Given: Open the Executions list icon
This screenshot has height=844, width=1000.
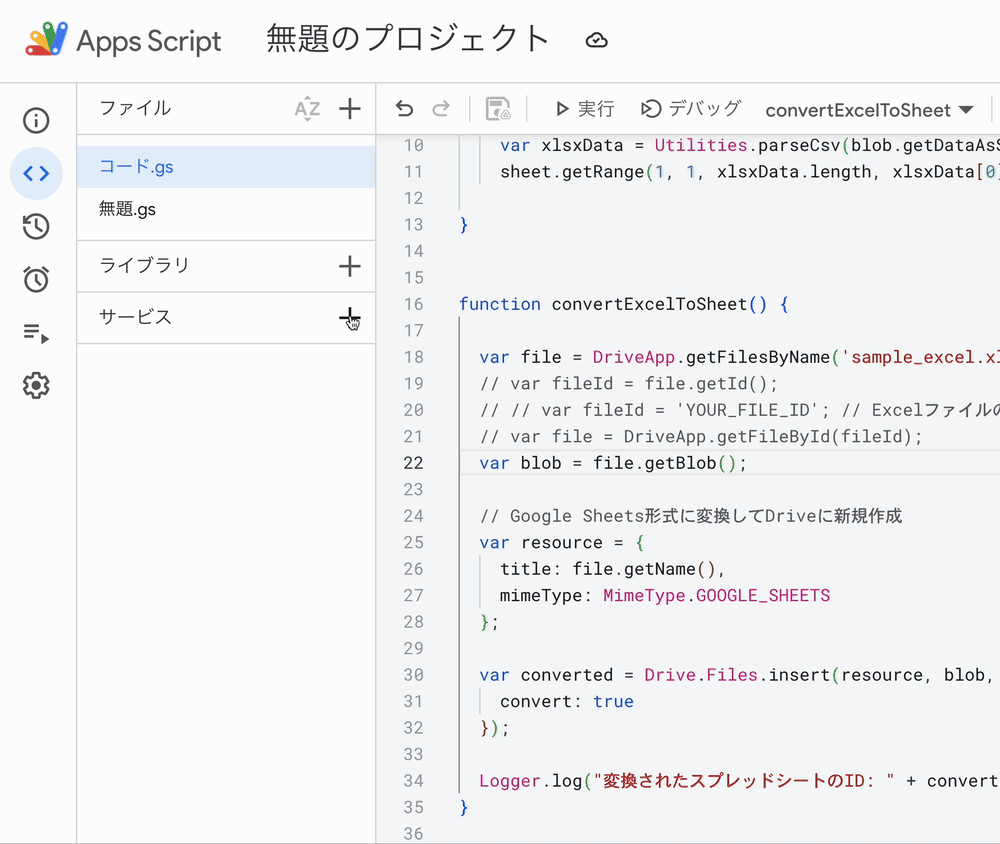Looking at the screenshot, I should point(36,332).
